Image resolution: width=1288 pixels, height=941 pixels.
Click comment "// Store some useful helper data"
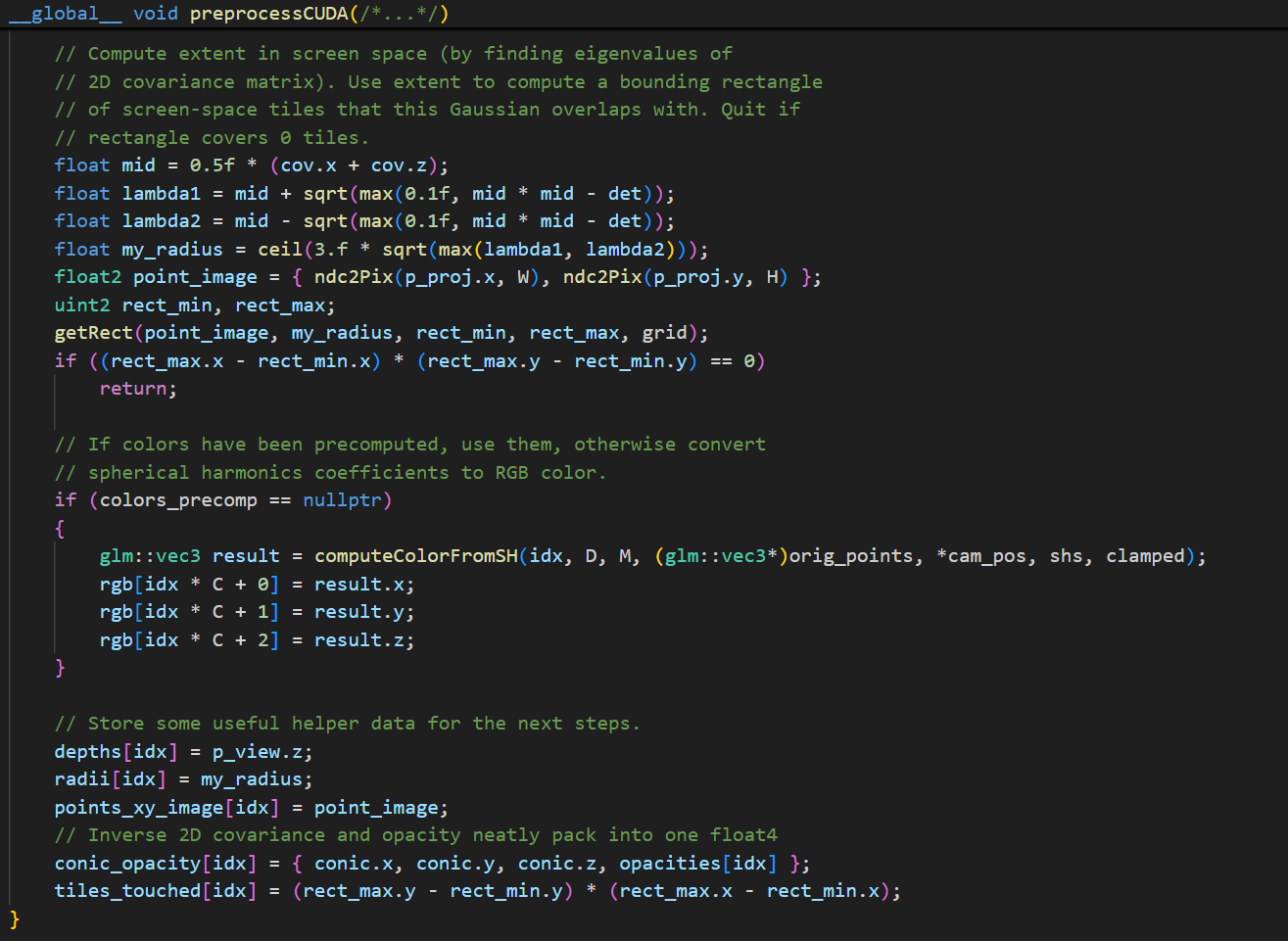click(x=348, y=724)
